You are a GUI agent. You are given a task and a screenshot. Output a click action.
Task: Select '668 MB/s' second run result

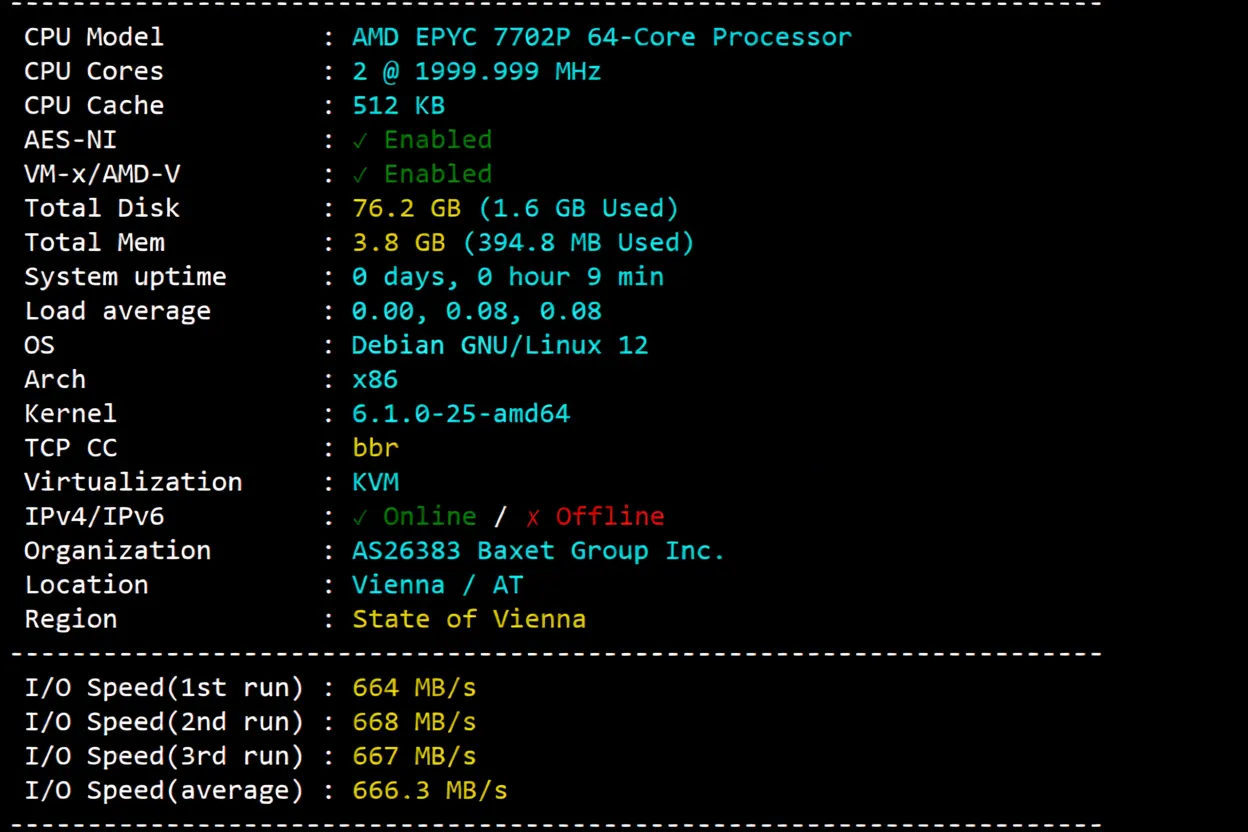pos(414,722)
